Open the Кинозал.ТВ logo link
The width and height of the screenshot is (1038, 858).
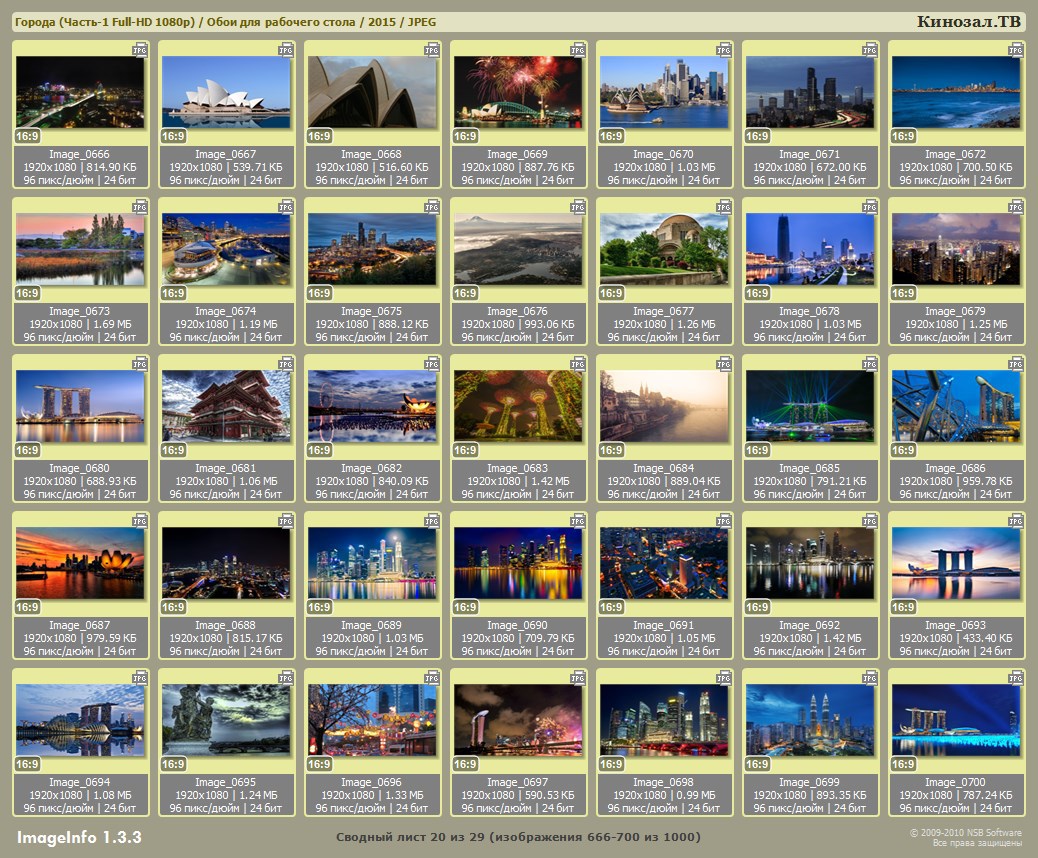click(968, 22)
